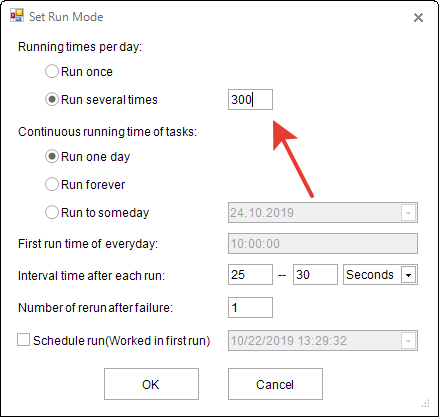
Task: Click the Cancel button
Action: tap(275, 384)
